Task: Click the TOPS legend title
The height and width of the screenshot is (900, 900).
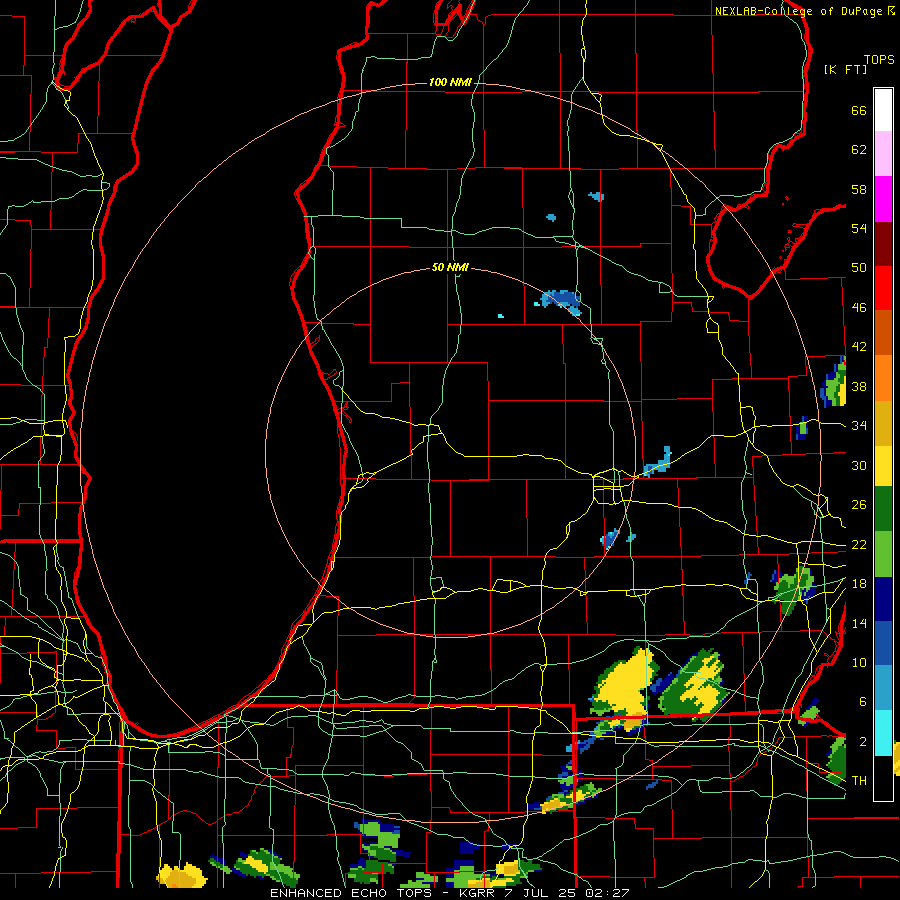Action: tap(879, 59)
